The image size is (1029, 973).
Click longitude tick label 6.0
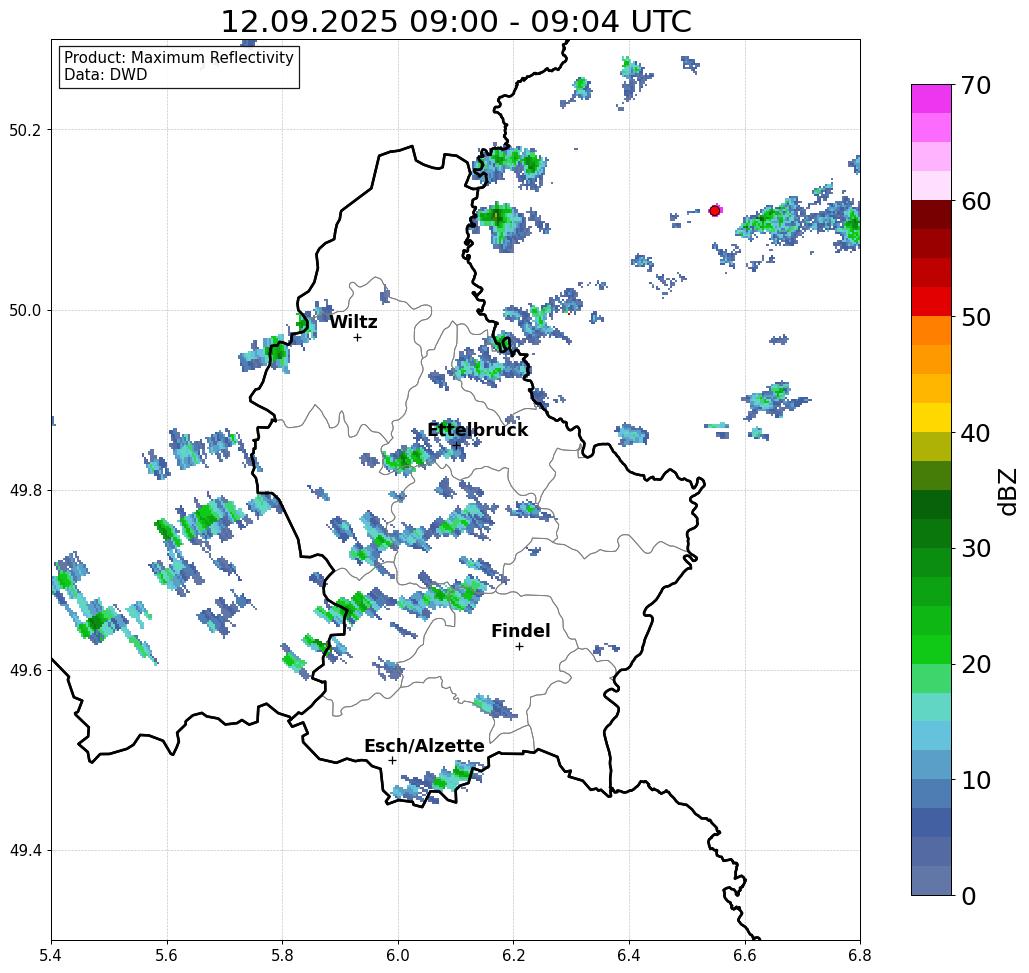398,955
